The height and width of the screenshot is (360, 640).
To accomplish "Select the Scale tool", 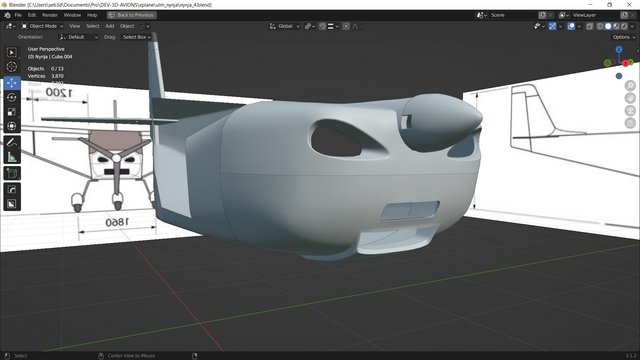I will 12,111.
